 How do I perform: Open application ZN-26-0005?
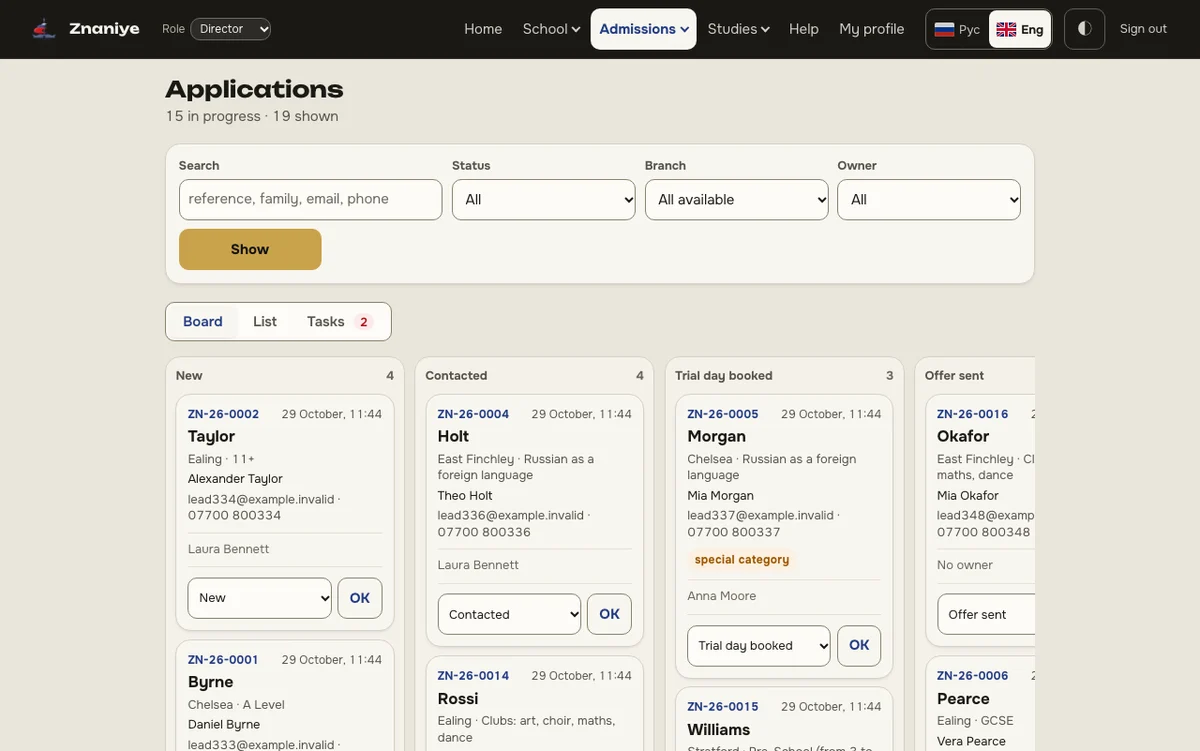click(x=723, y=414)
